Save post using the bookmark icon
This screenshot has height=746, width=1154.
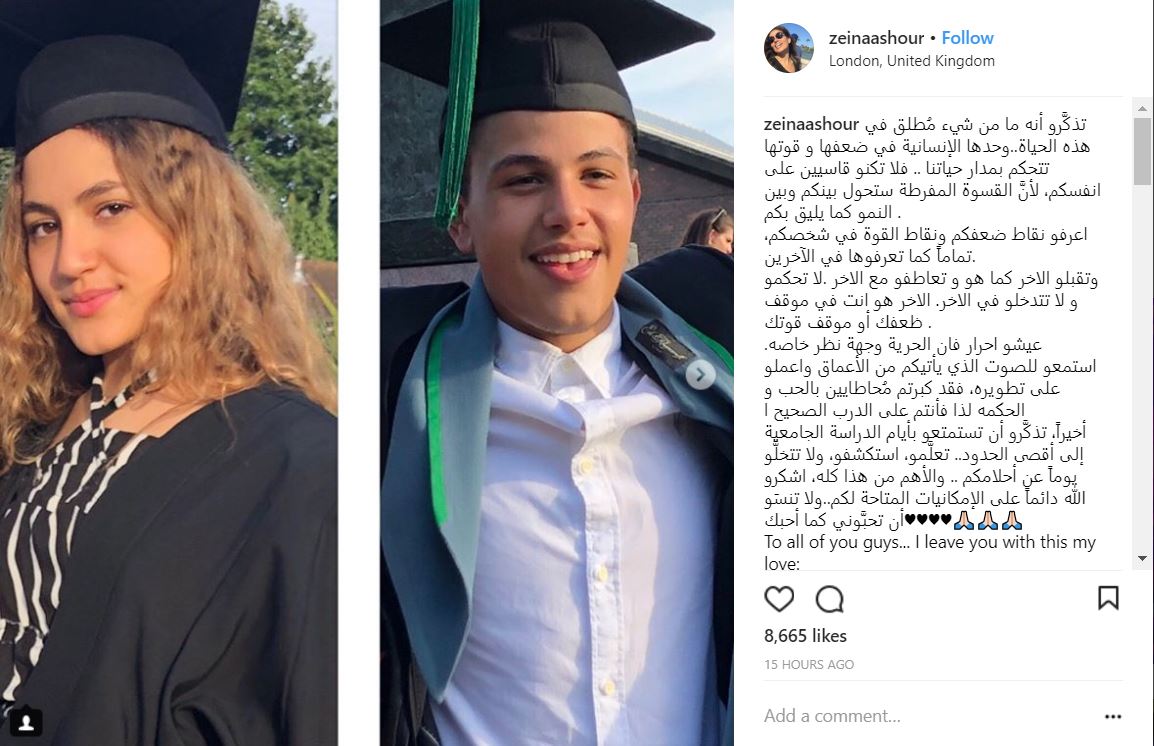pyautogui.click(x=1108, y=598)
